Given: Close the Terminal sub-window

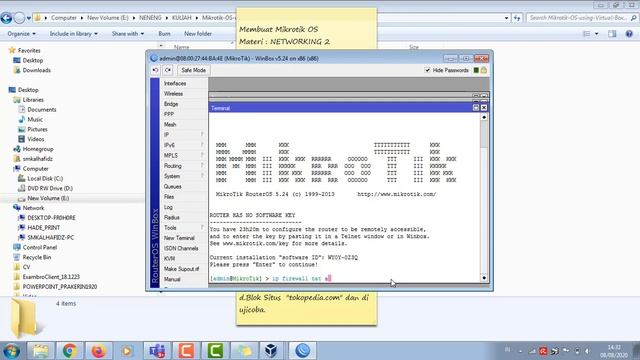Looking at the screenshot, I should click(484, 108).
